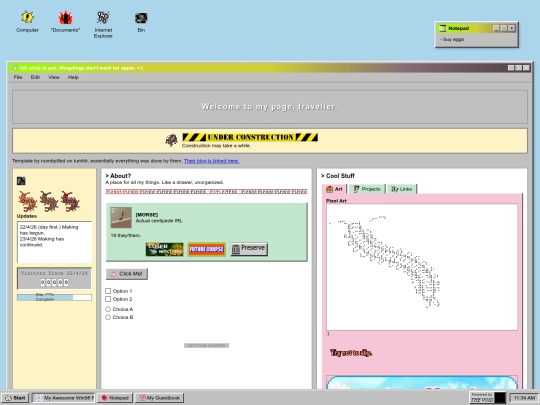540x405 pixels.
Task: Click the buy eggs note text
Action: [x=452, y=39]
